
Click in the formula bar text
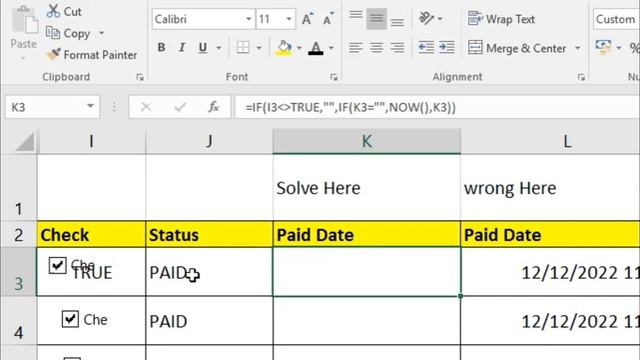click(350, 107)
